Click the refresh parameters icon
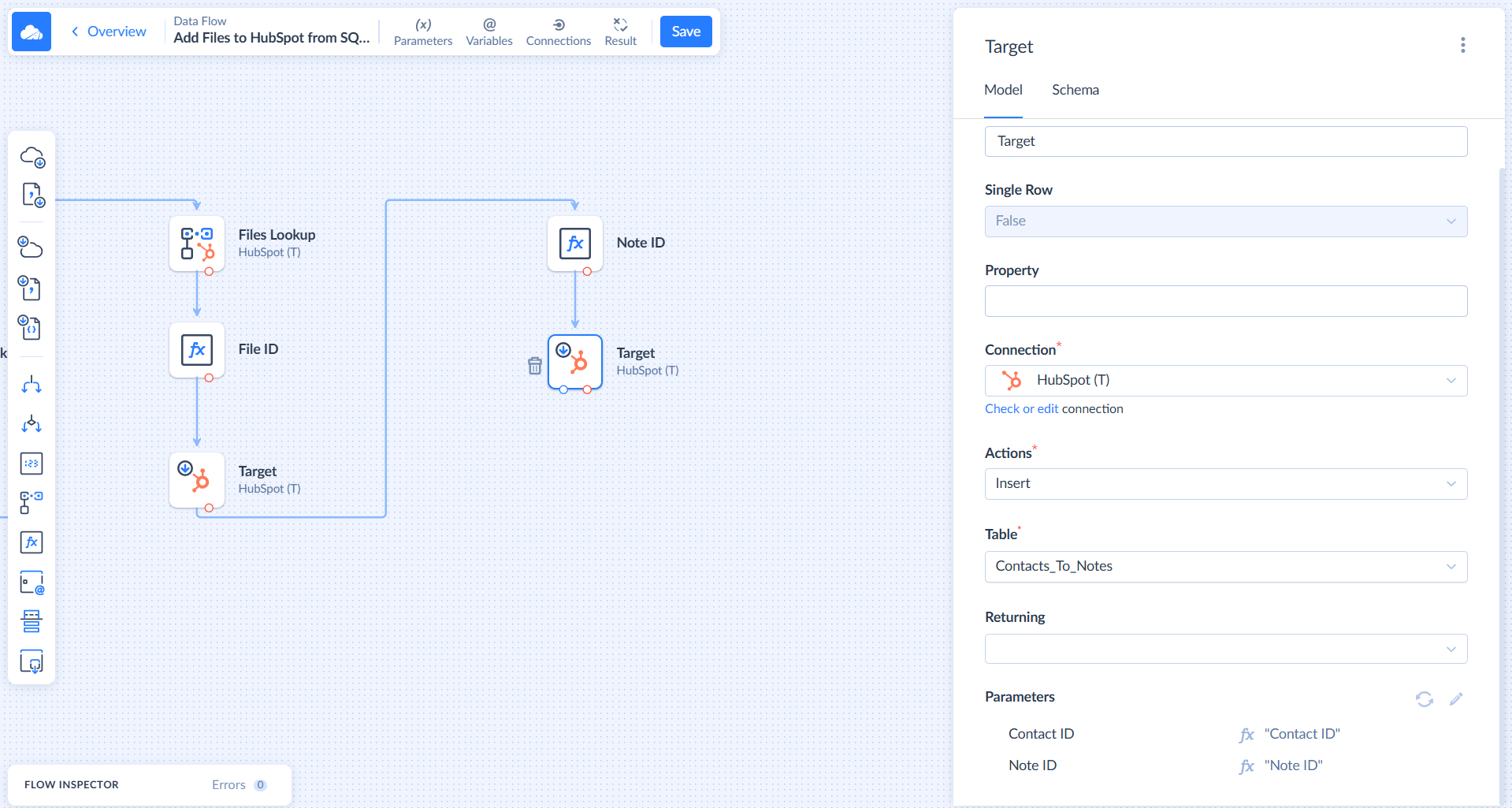The image size is (1512, 808). pyautogui.click(x=1424, y=699)
